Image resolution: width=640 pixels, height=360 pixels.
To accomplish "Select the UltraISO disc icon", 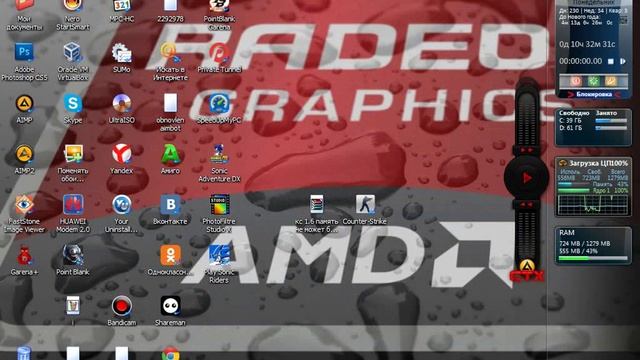I will pyautogui.click(x=122, y=103).
